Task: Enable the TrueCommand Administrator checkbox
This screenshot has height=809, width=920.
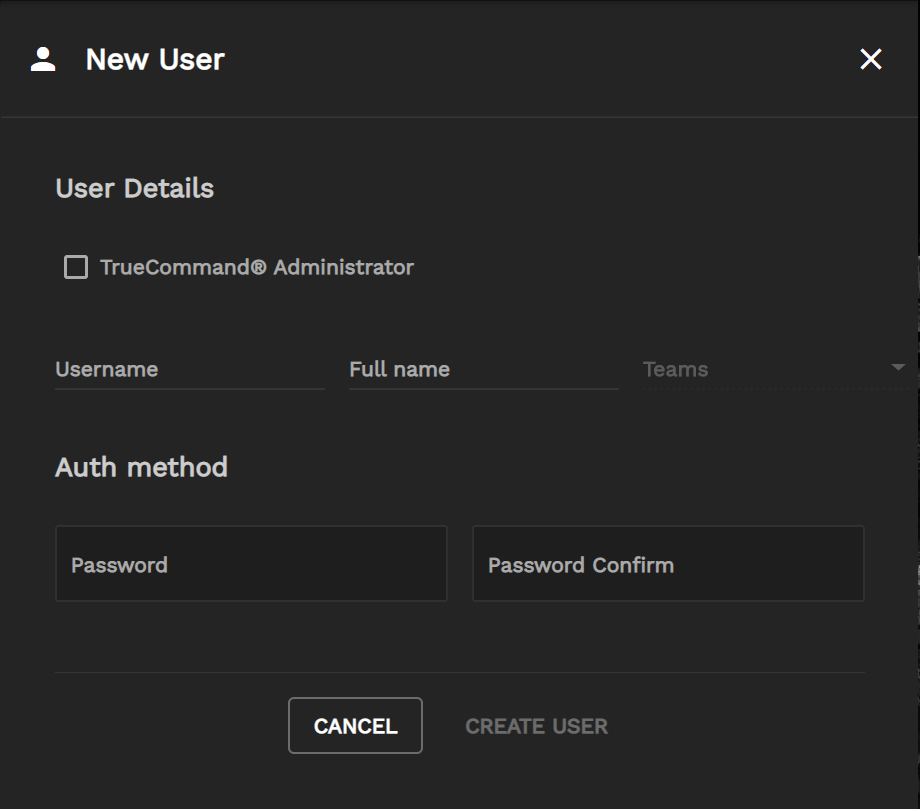Action: 76,267
